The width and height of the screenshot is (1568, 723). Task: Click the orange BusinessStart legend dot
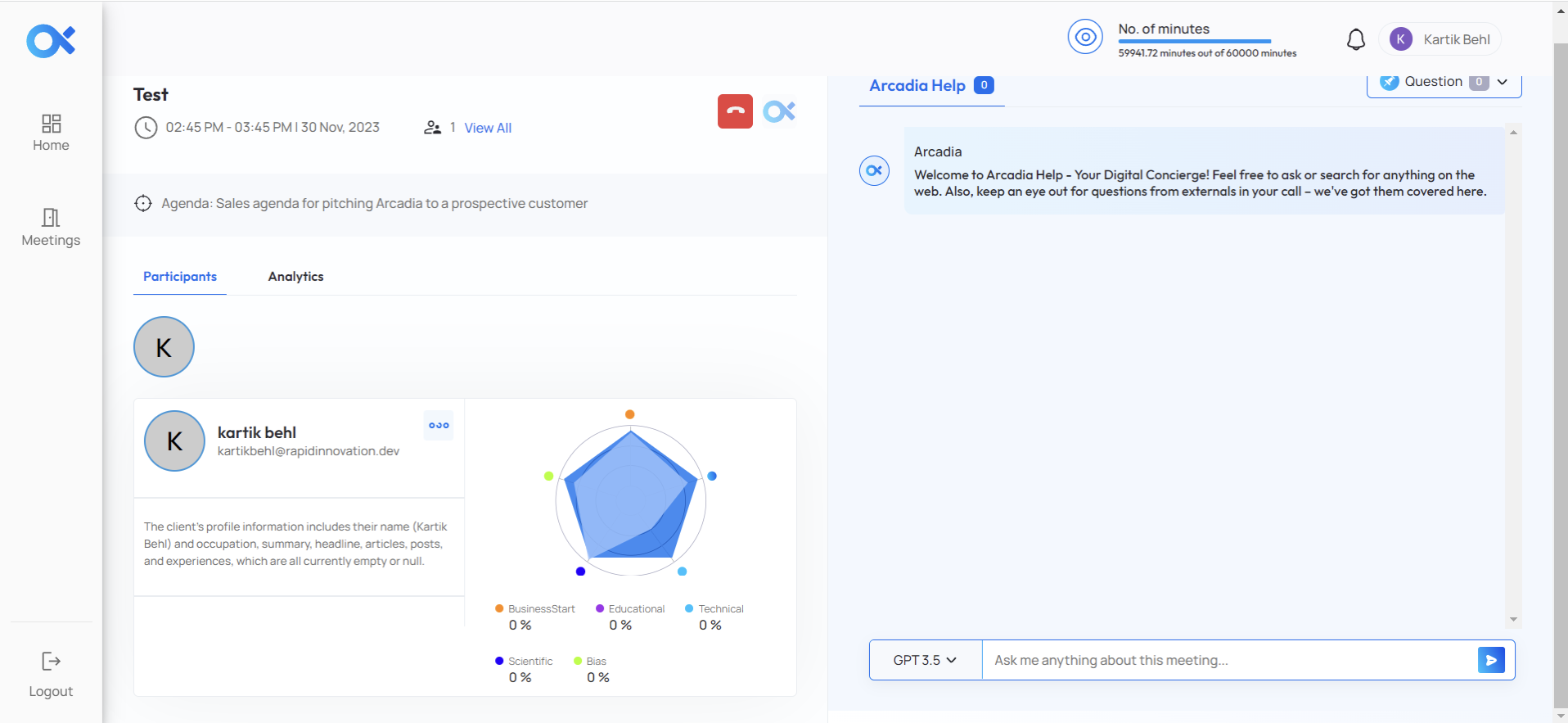pyautogui.click(x=499, y=608)
